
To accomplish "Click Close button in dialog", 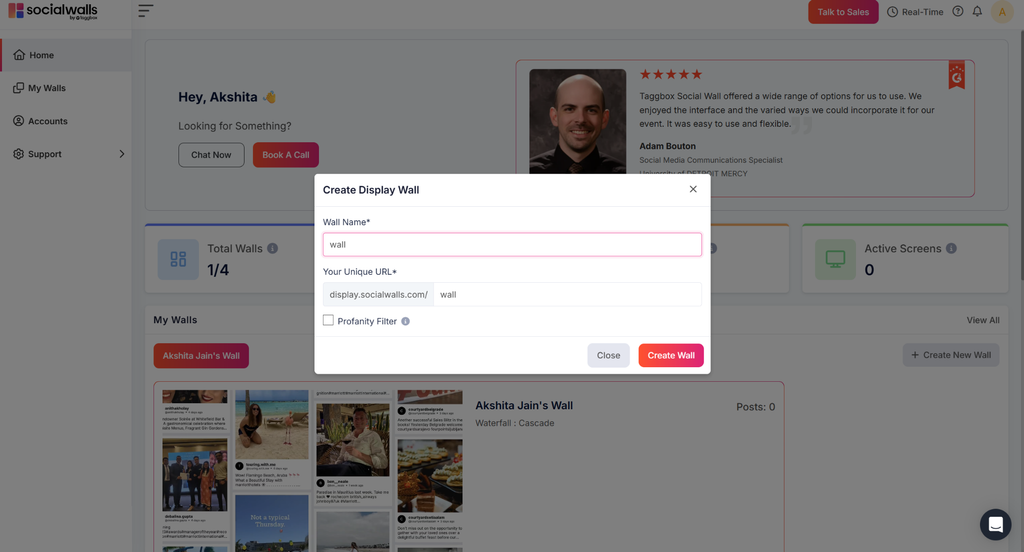I will [608, 355].
